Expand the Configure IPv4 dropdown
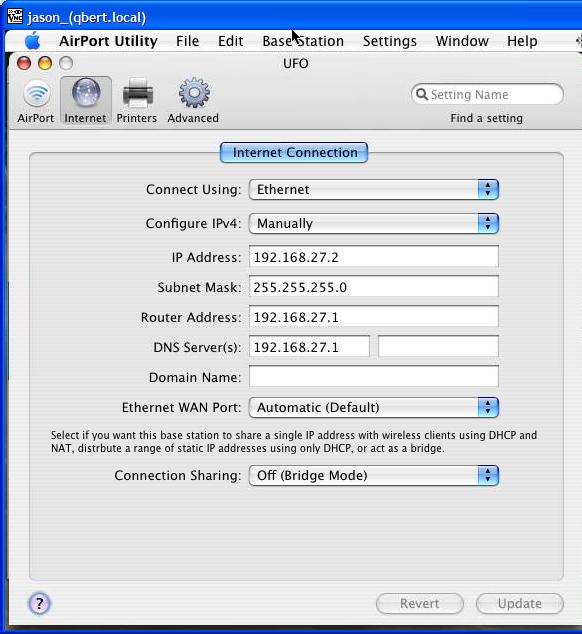 coord(374,223)
